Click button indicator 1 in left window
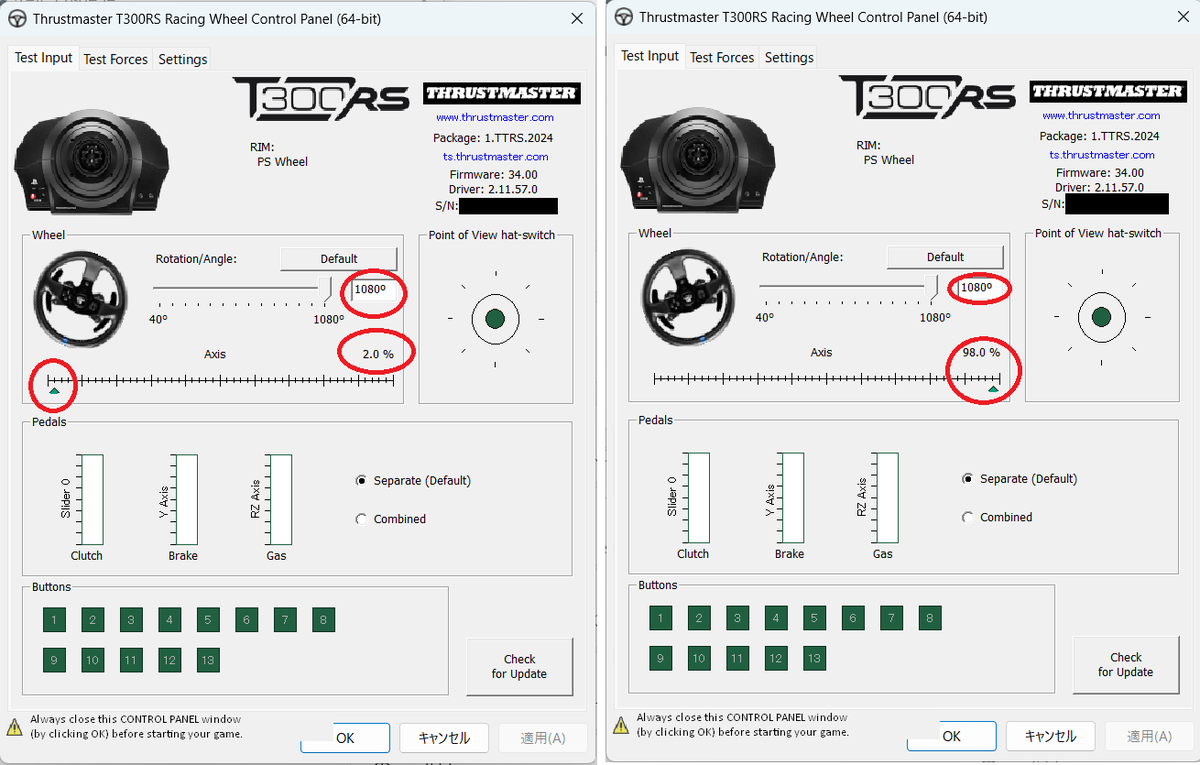1200x765 pixels. coord(54,620)
